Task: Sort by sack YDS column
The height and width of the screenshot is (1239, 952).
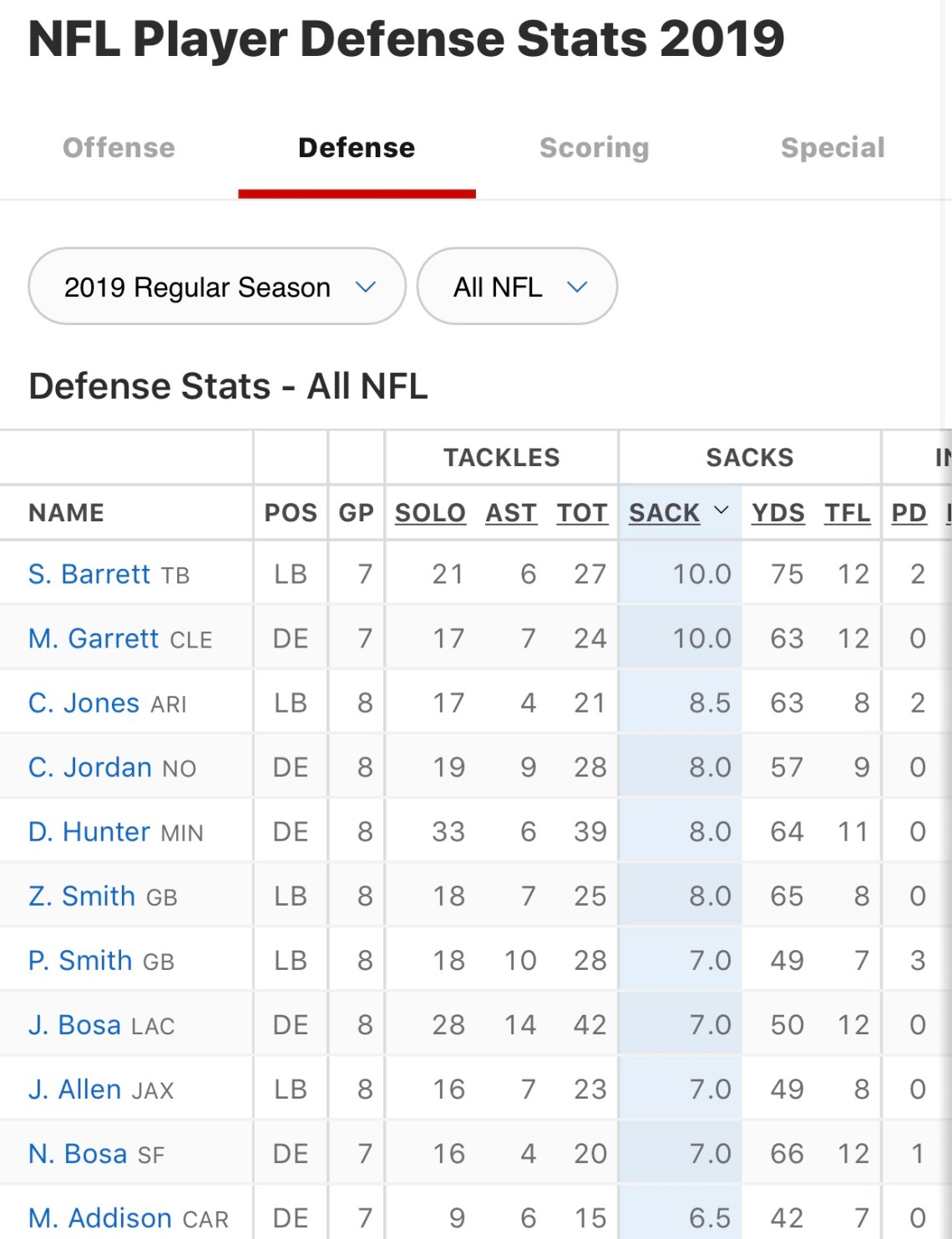Action: (777, 512)
